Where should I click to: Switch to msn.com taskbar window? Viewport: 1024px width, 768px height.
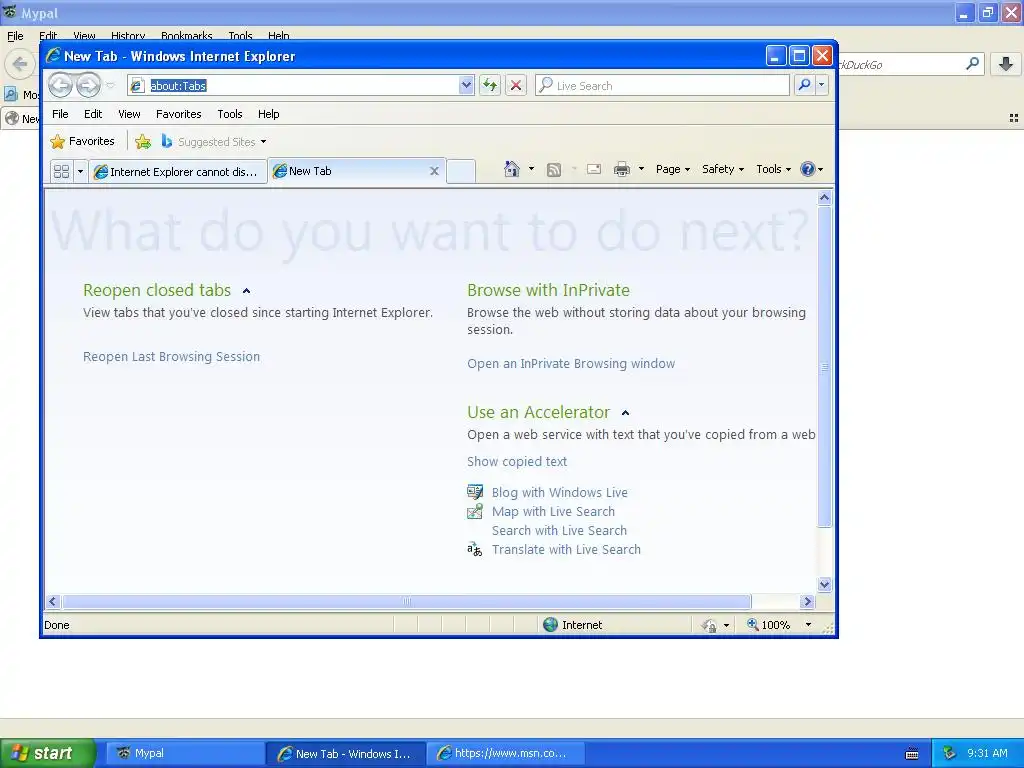505,754
